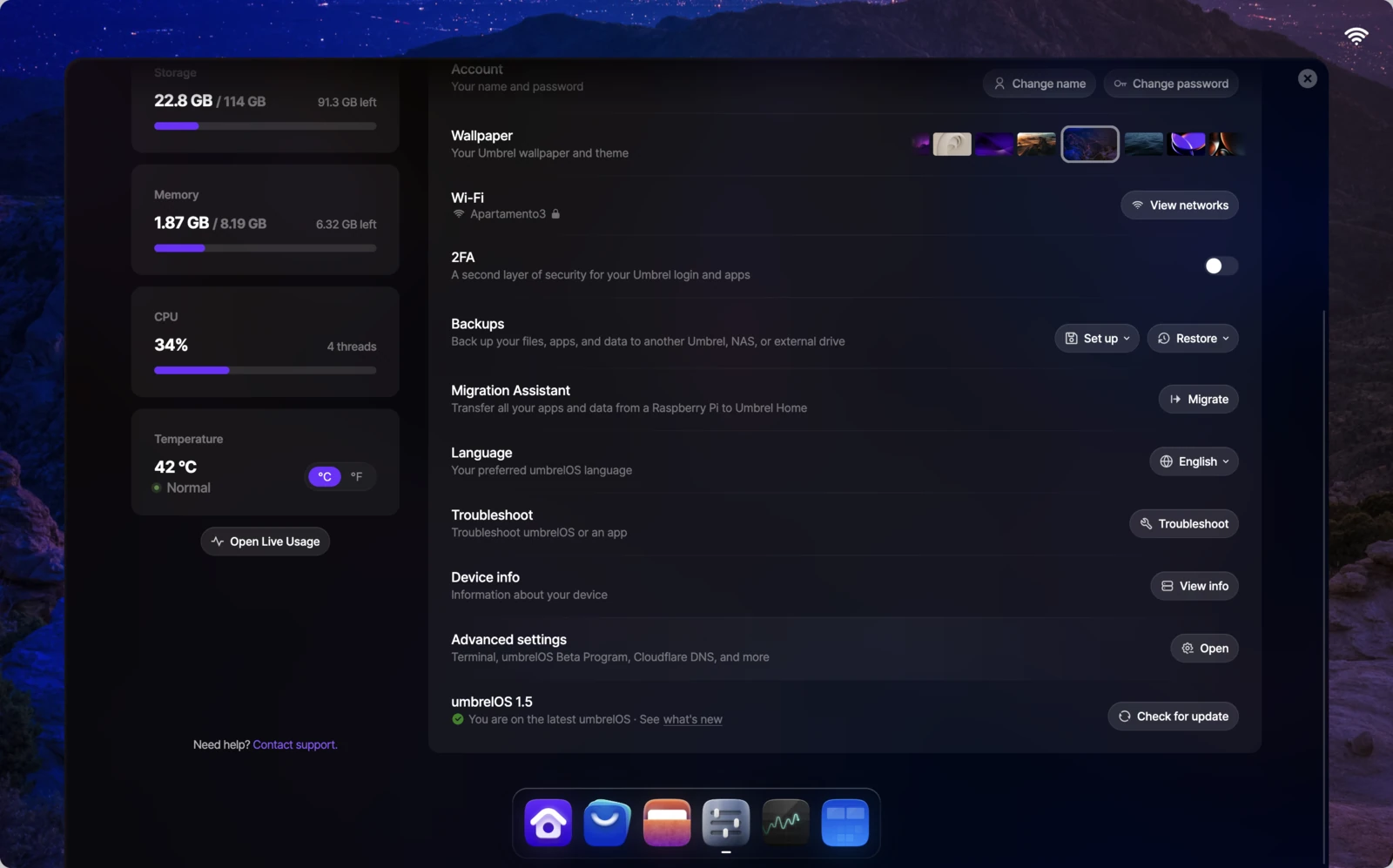Image resolution: width=1393 pixels, height=868 pixels.
Task: Open Troubleshoot for umbrelOS
Action: [x=1184, y=523]
